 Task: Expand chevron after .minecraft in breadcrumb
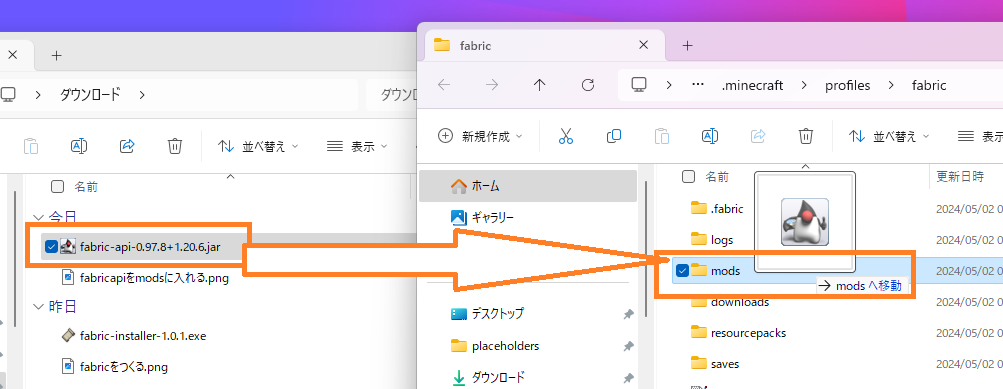pos(805,85)
